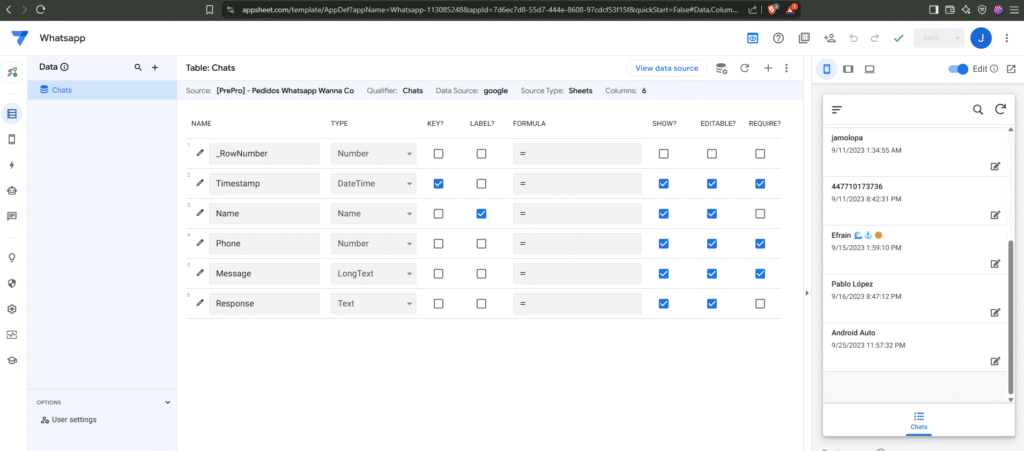Click the preview app eye icon in header
This screenshot has height=451, width=1024.
tap(753, 39)
